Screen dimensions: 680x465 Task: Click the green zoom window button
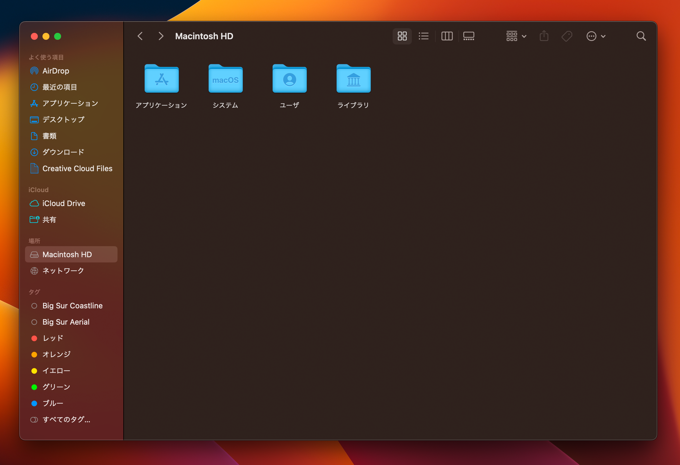tap(57, 36)
